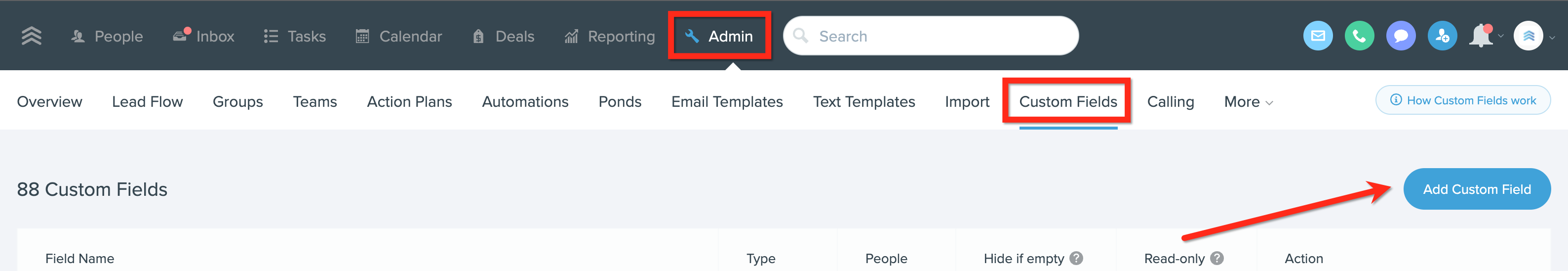Image resolution: width=1568 pixels, height=271 pixels.
Task: Open notifications bell icon
Action: point(1481,36)
